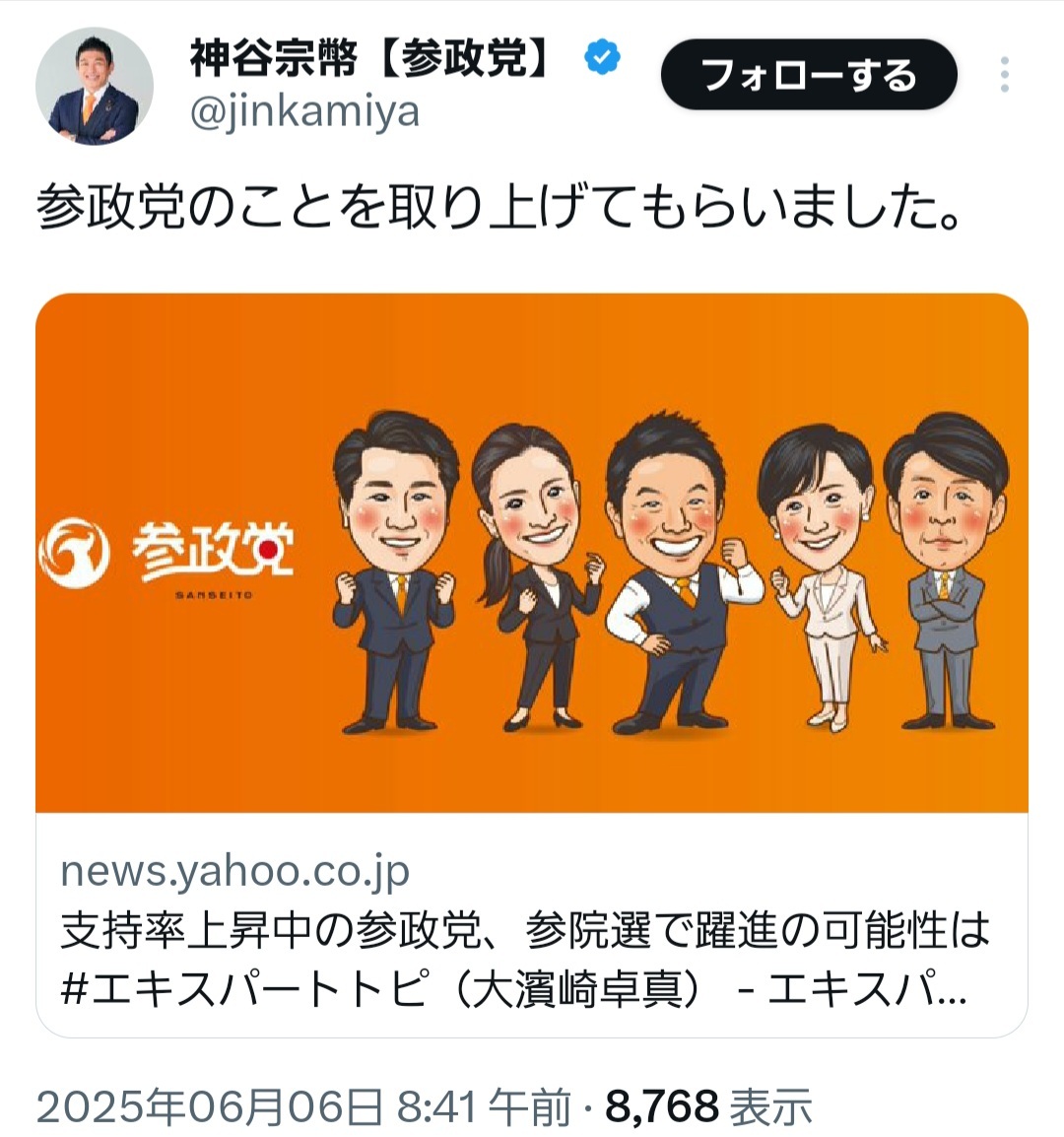This screenshot has width=1064, height=1137.
Task: Open the orange link preview image
Action: (532, 553)
